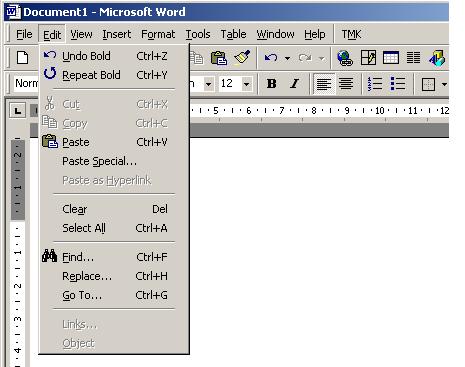The width and height of the screenshot is (465, 367).
Task: Select Paste in the Edit menu
Action: click(114, 142)
